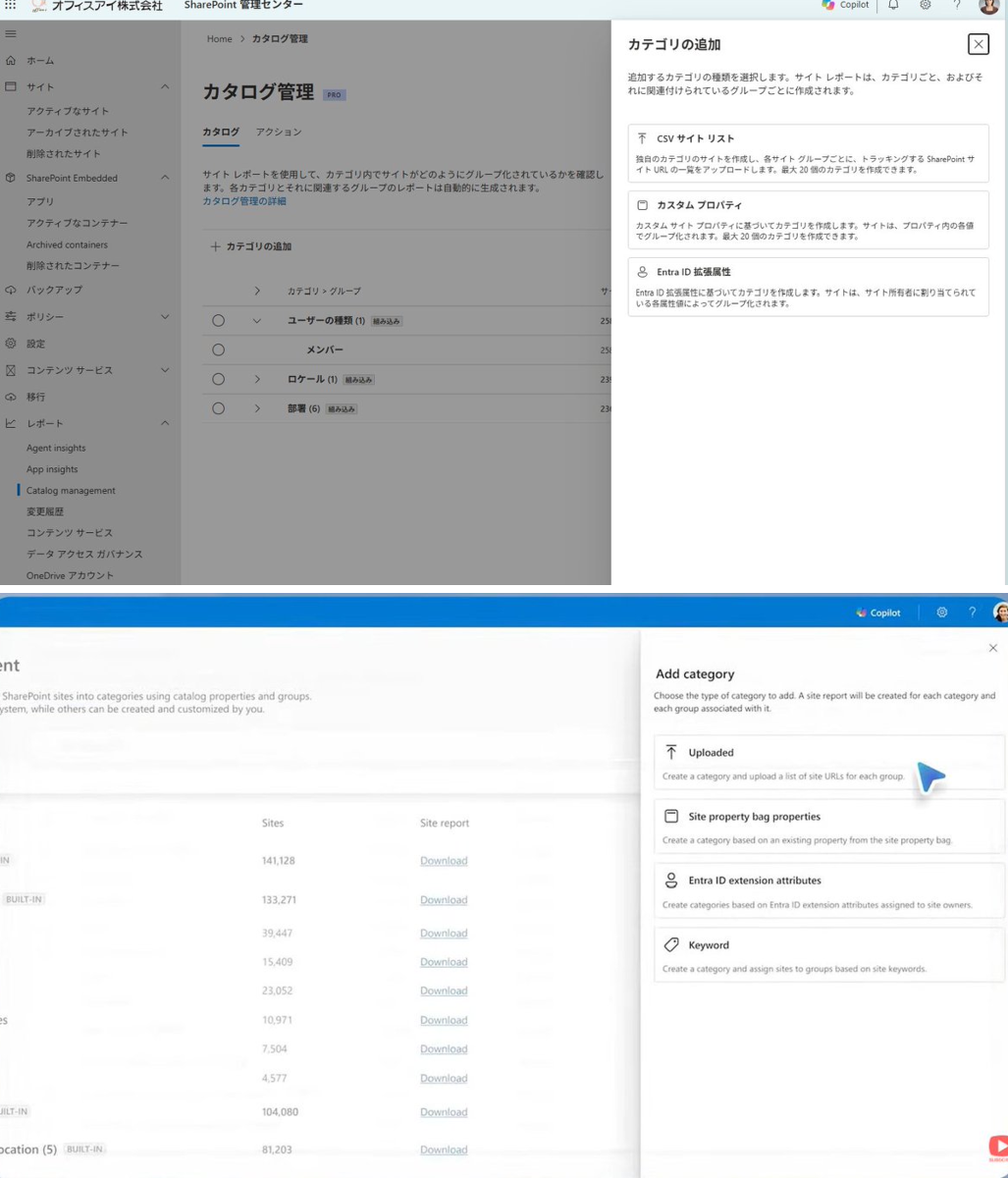
Task: Expand the 部署 category row
Action: [257, 408]
